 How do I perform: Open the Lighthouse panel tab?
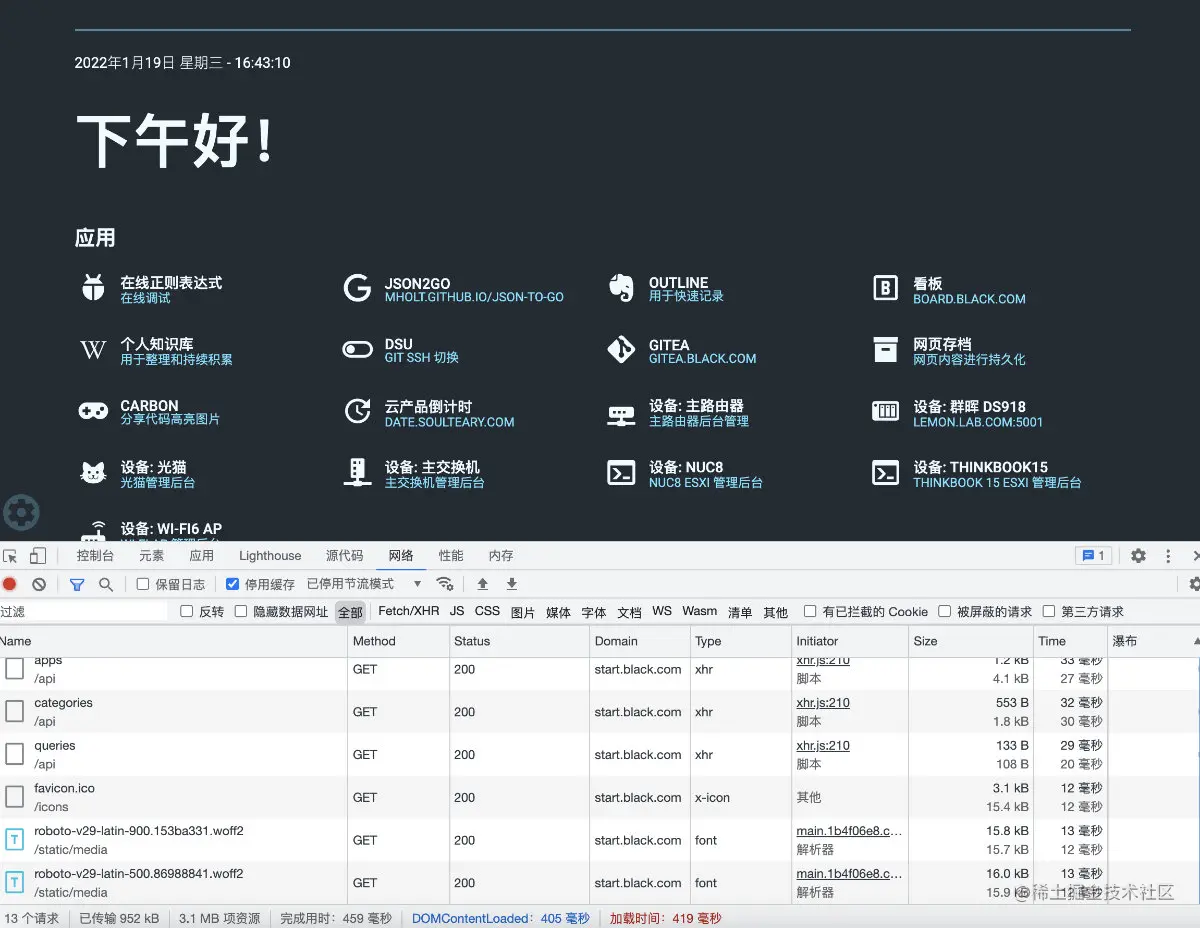coord(270,555)
